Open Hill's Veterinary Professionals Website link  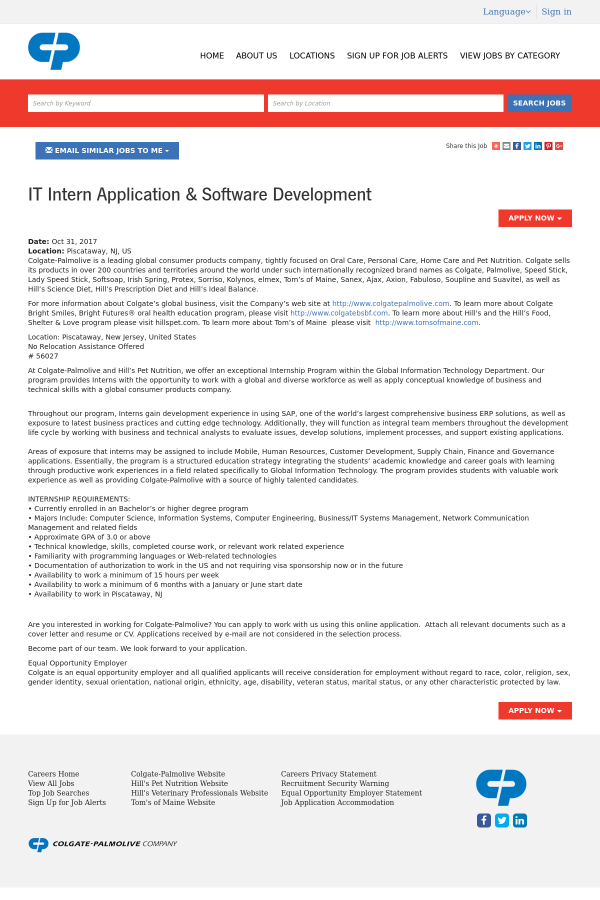[199, 793]
